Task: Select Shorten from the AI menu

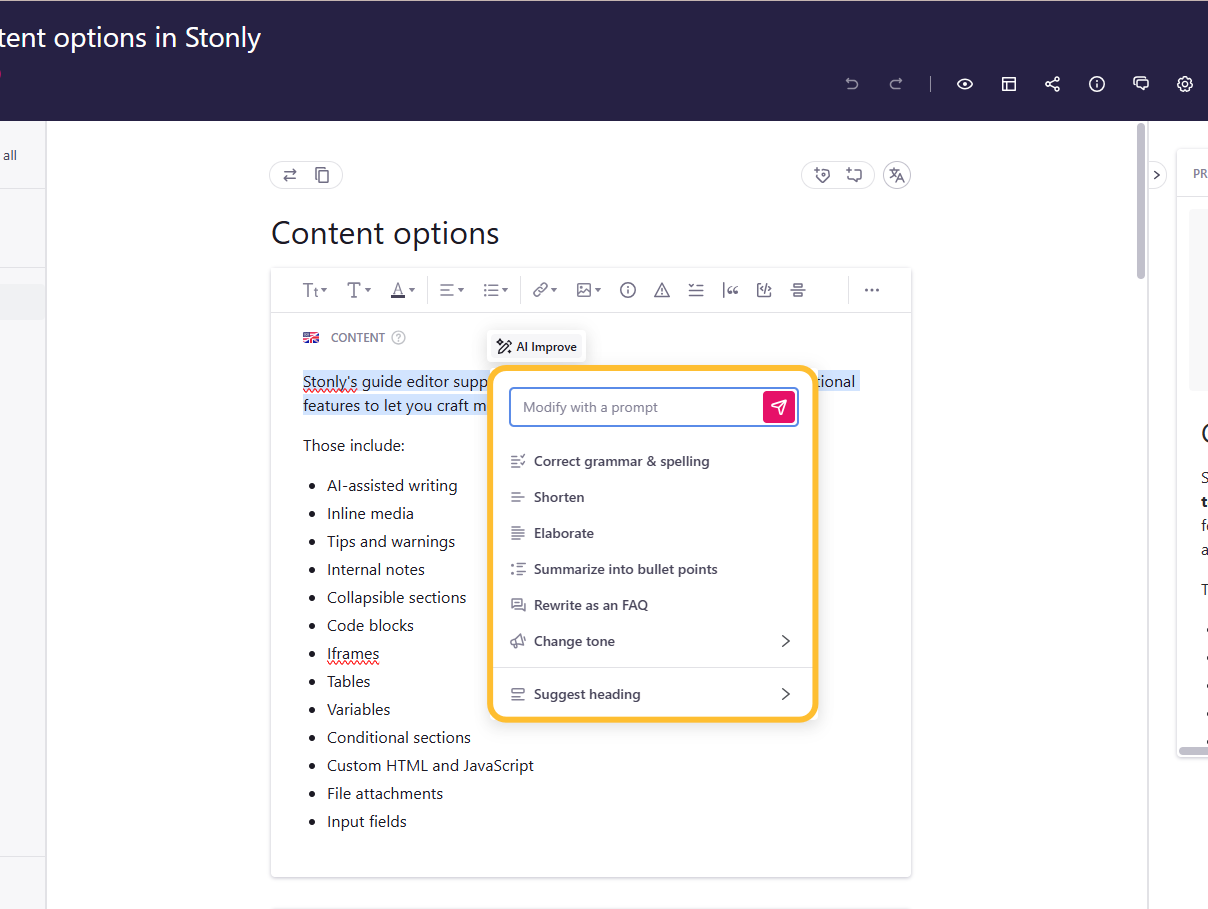Action: pos(559,497)
